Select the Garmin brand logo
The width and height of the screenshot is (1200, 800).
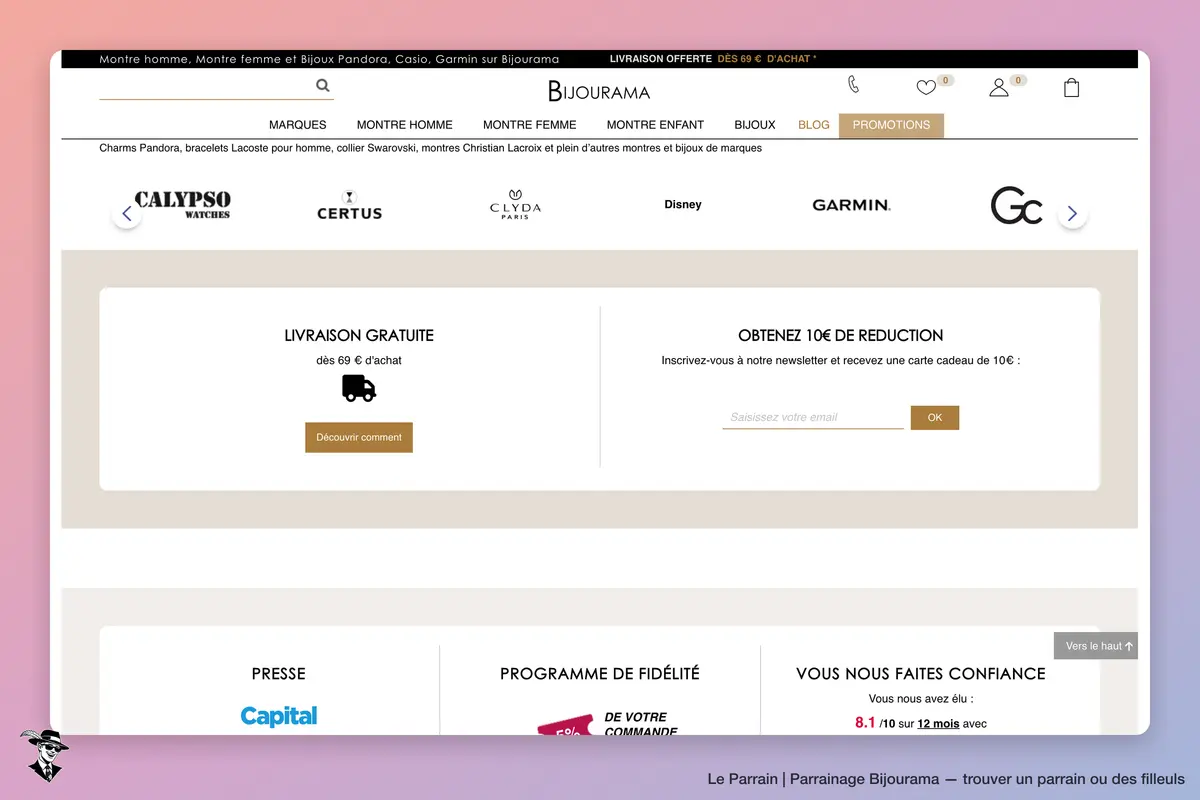click(851, 205)
